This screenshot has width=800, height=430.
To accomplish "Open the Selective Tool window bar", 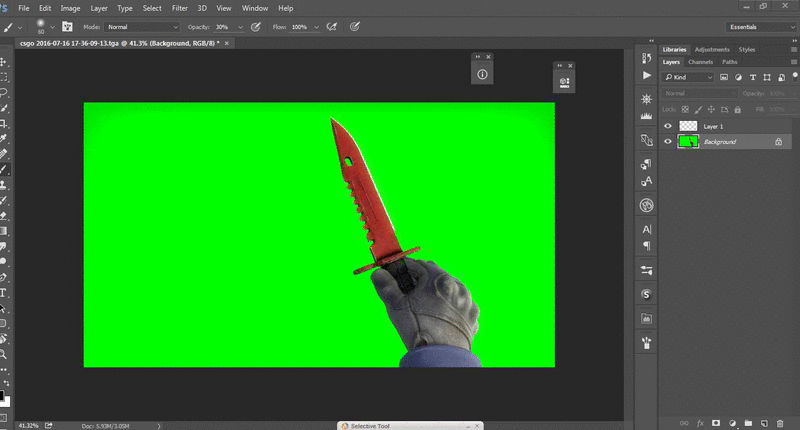I will tap(410, 425).
